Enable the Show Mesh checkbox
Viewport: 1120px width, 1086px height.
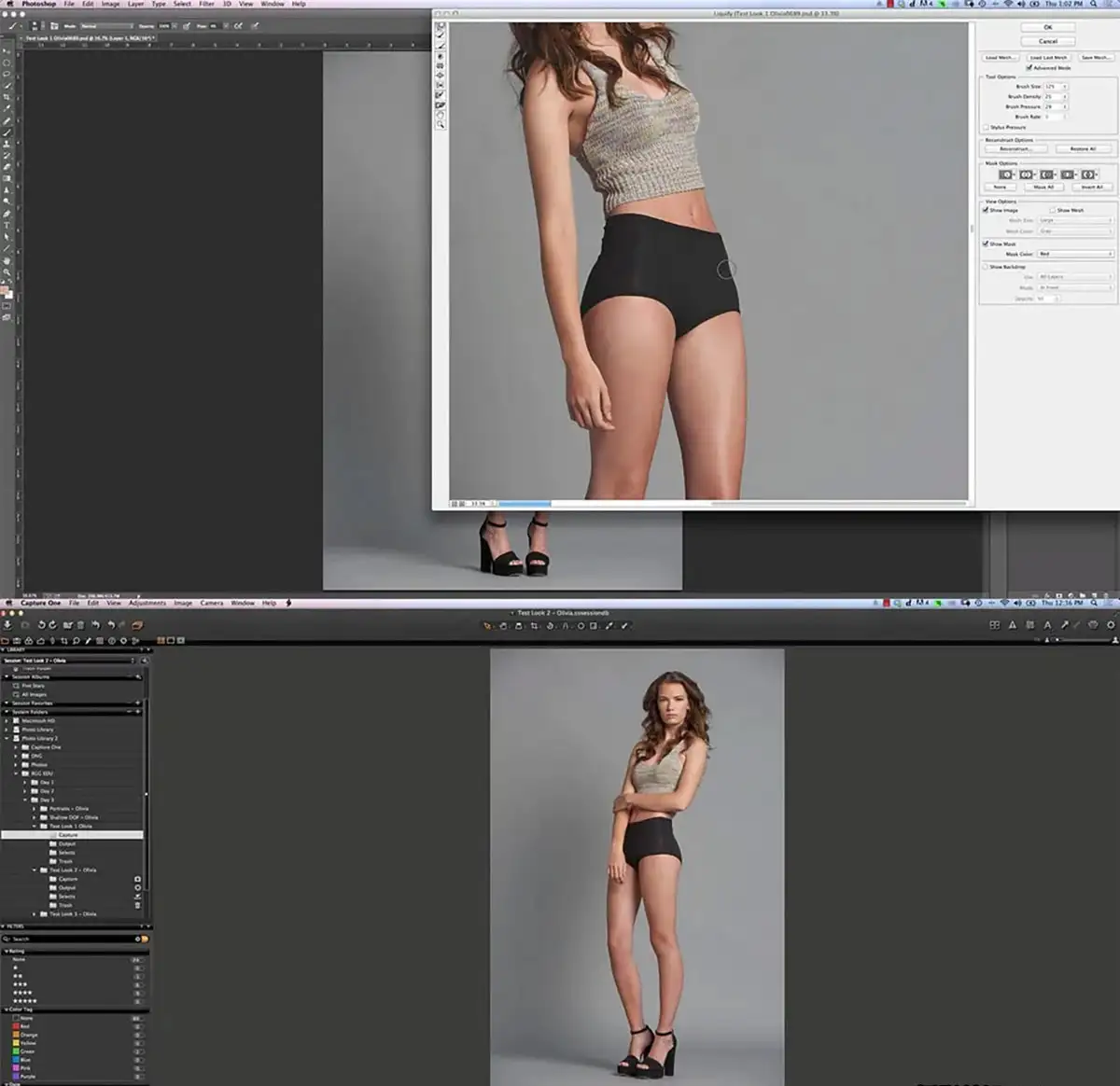coord(1053,211)
